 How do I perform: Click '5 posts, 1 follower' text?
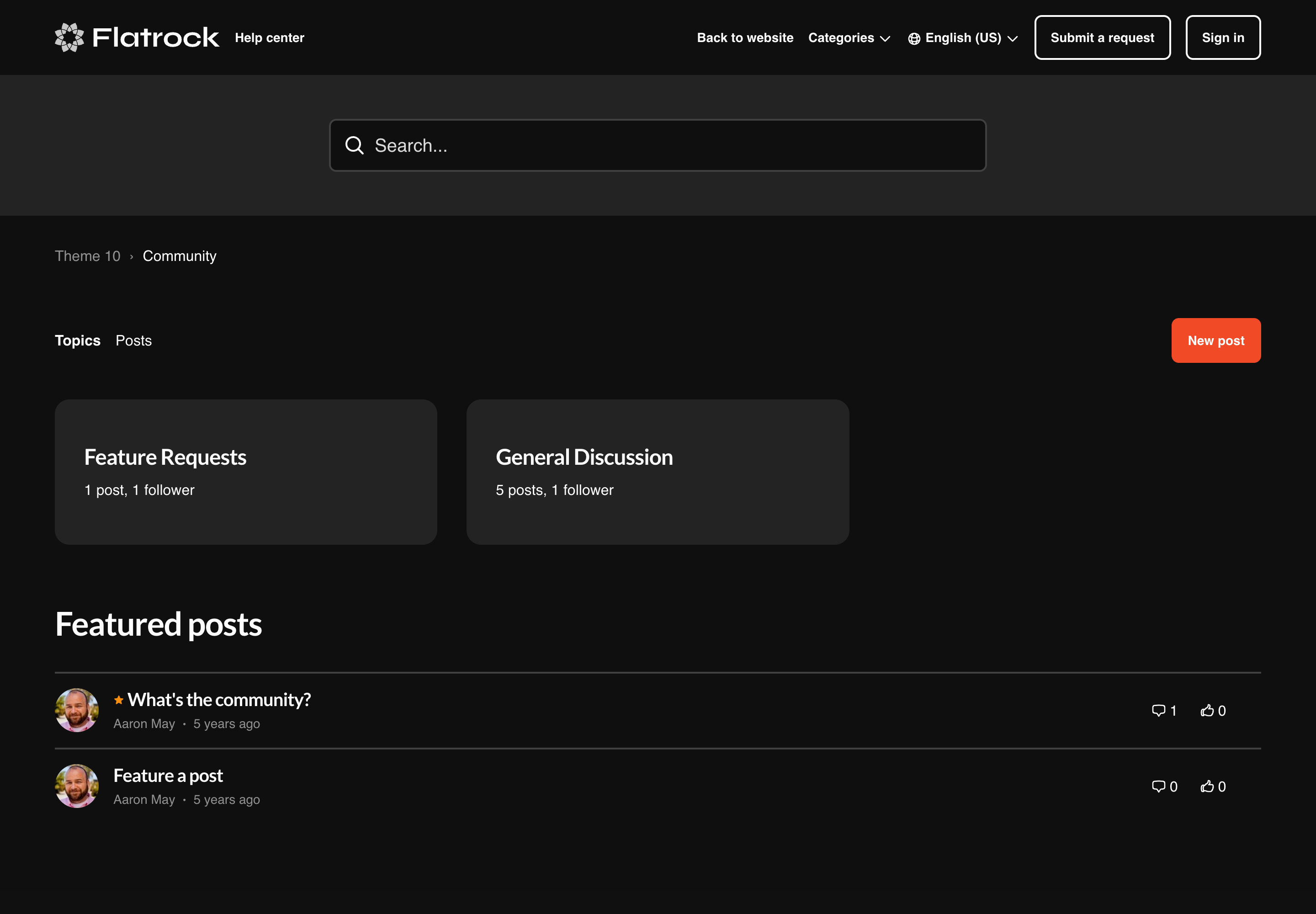click(554, 490)
